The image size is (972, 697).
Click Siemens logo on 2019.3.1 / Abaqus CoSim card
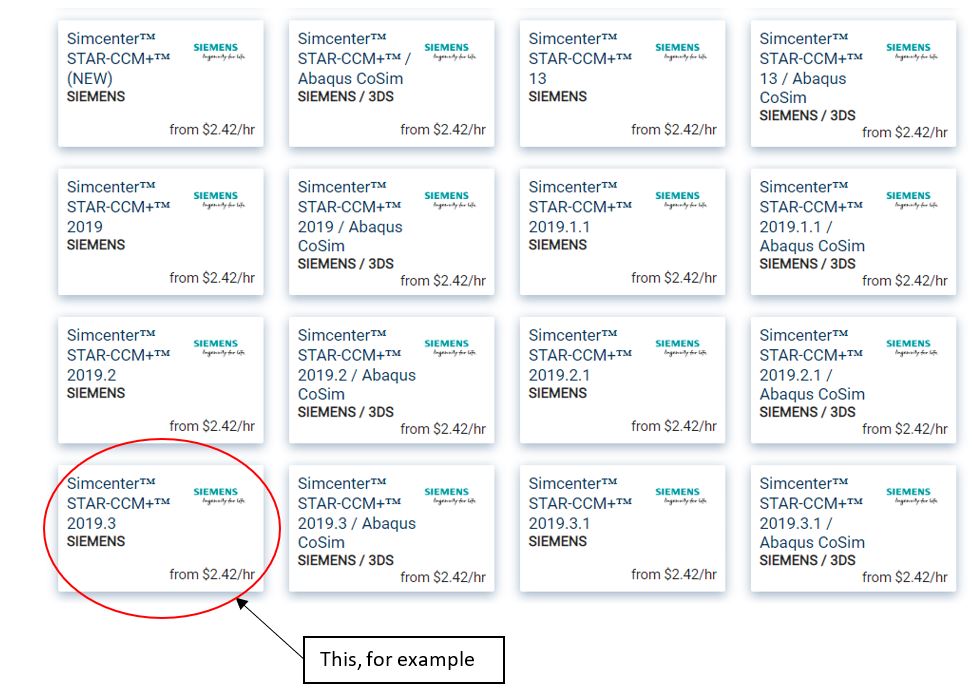[912, 495]
